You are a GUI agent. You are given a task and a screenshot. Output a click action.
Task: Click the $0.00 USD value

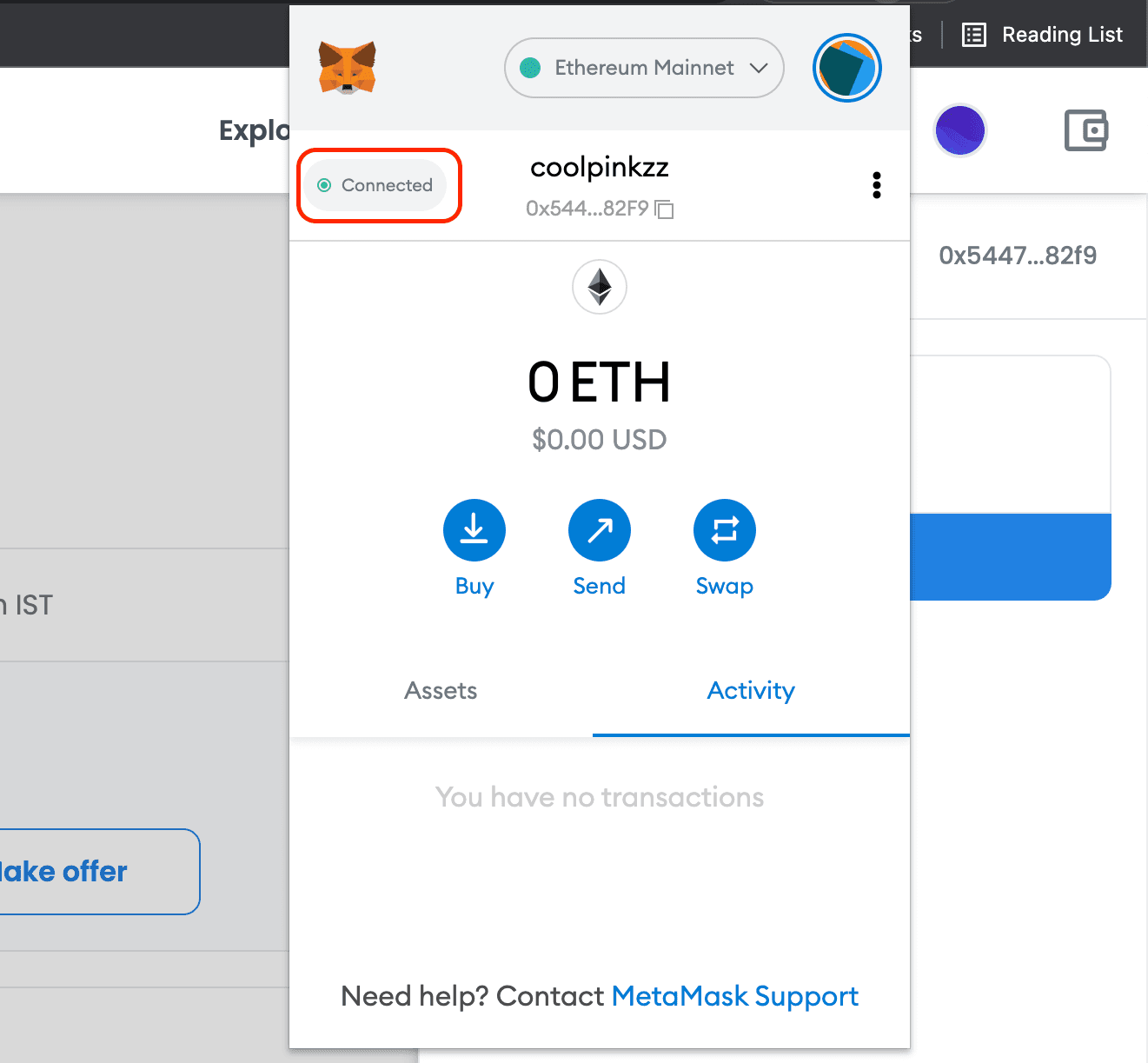[600, 440]
